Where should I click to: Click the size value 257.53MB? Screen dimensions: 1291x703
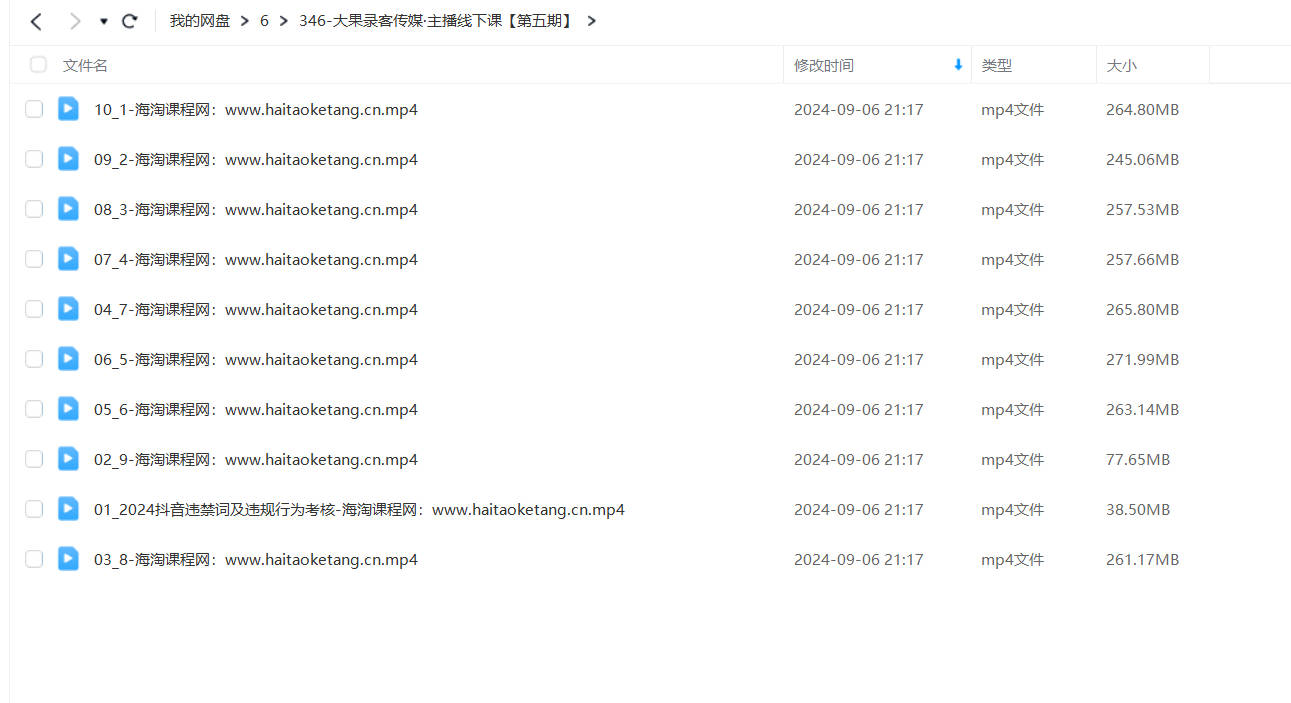click(x=1142, y=210)
